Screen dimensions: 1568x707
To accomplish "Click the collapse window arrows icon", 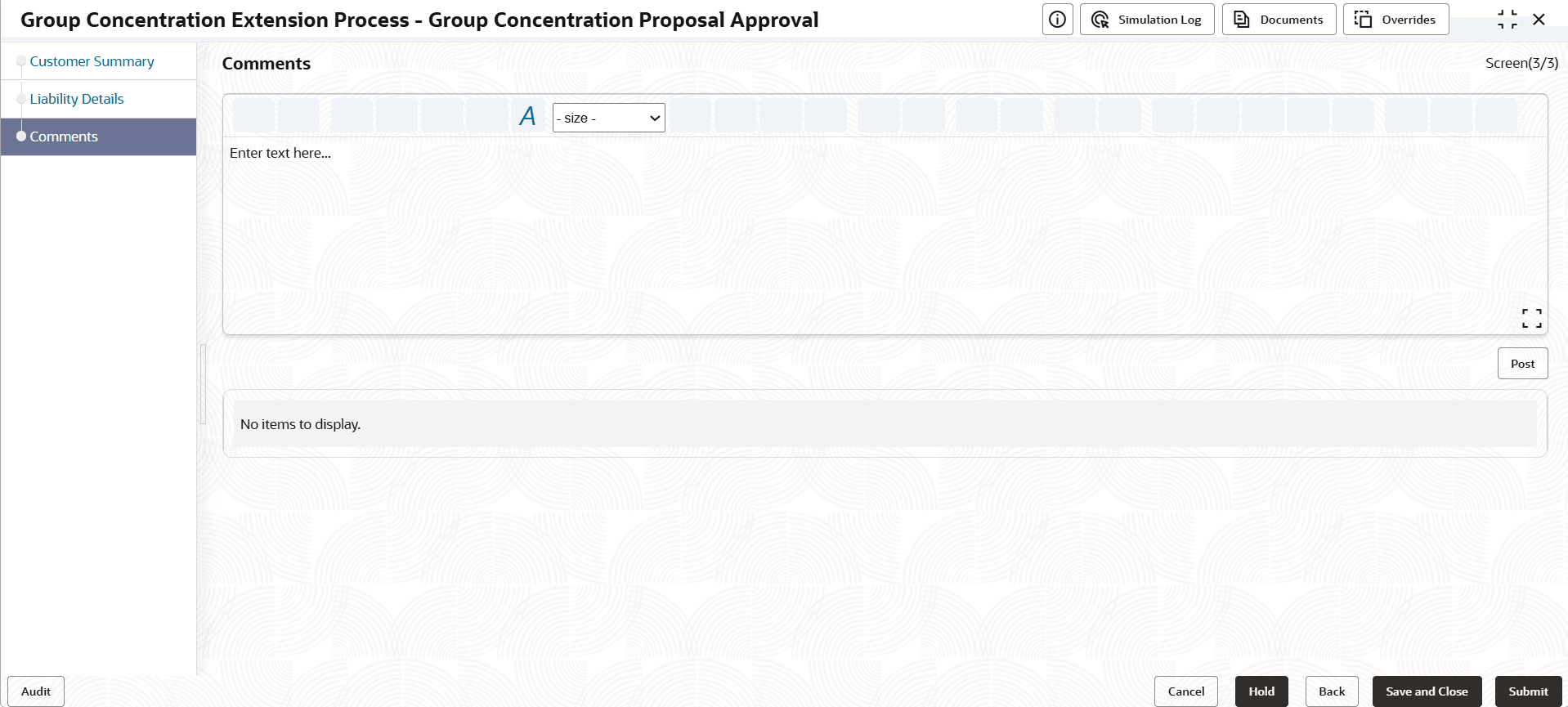I will coord(1507,20).
